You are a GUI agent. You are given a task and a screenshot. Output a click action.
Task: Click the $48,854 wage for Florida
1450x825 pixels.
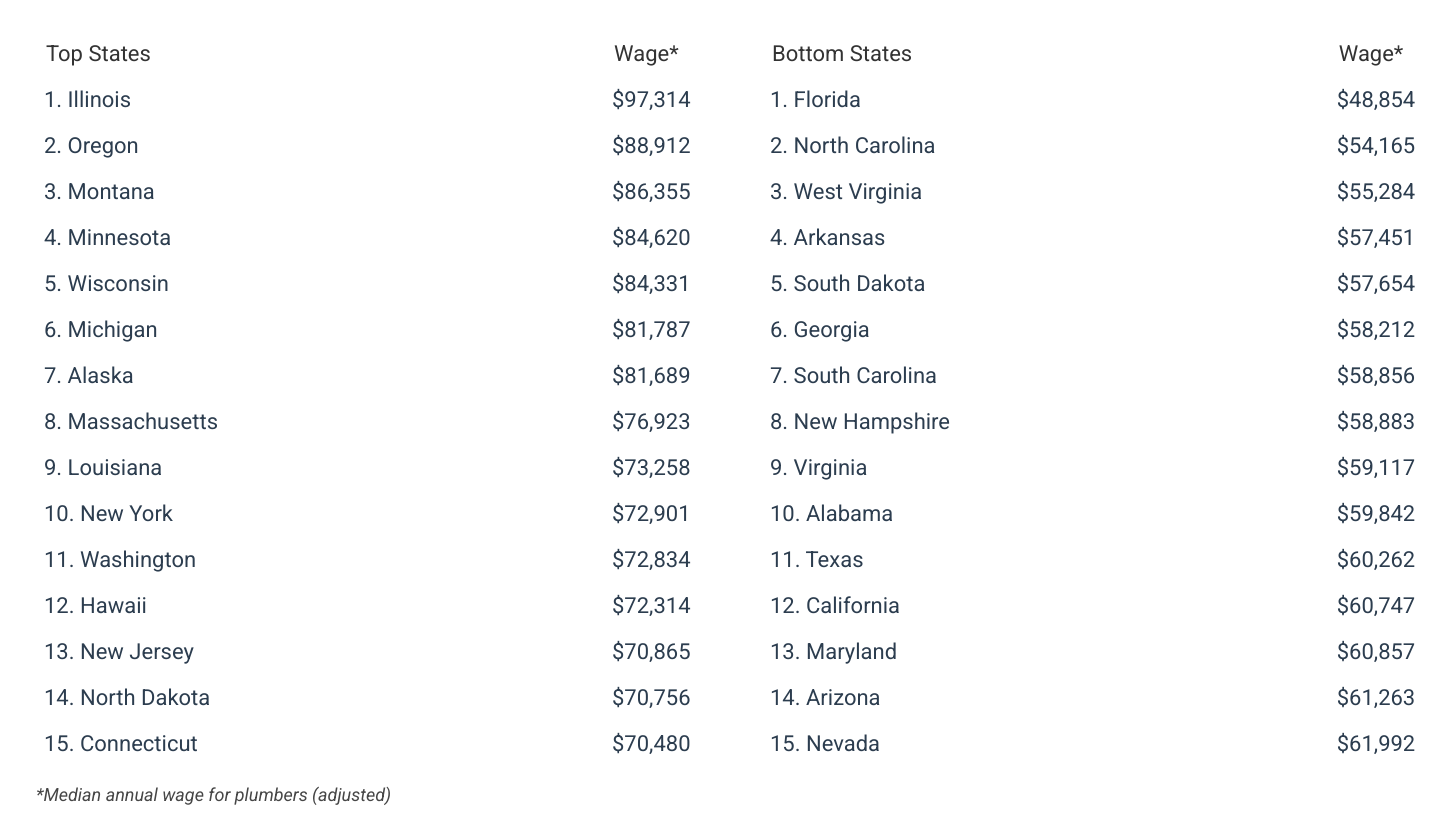coord(1375,100)
